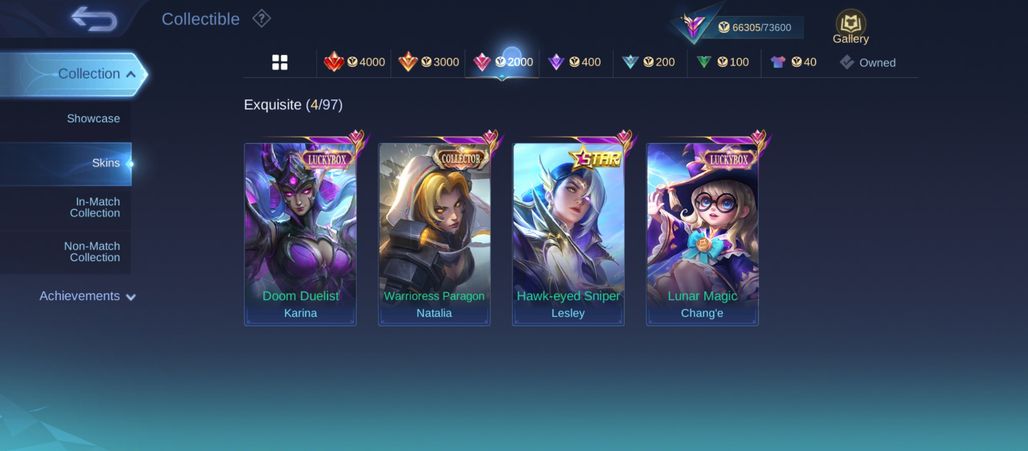
Task: Filter by green 100-point gem tier
Action: pos(722,62)
